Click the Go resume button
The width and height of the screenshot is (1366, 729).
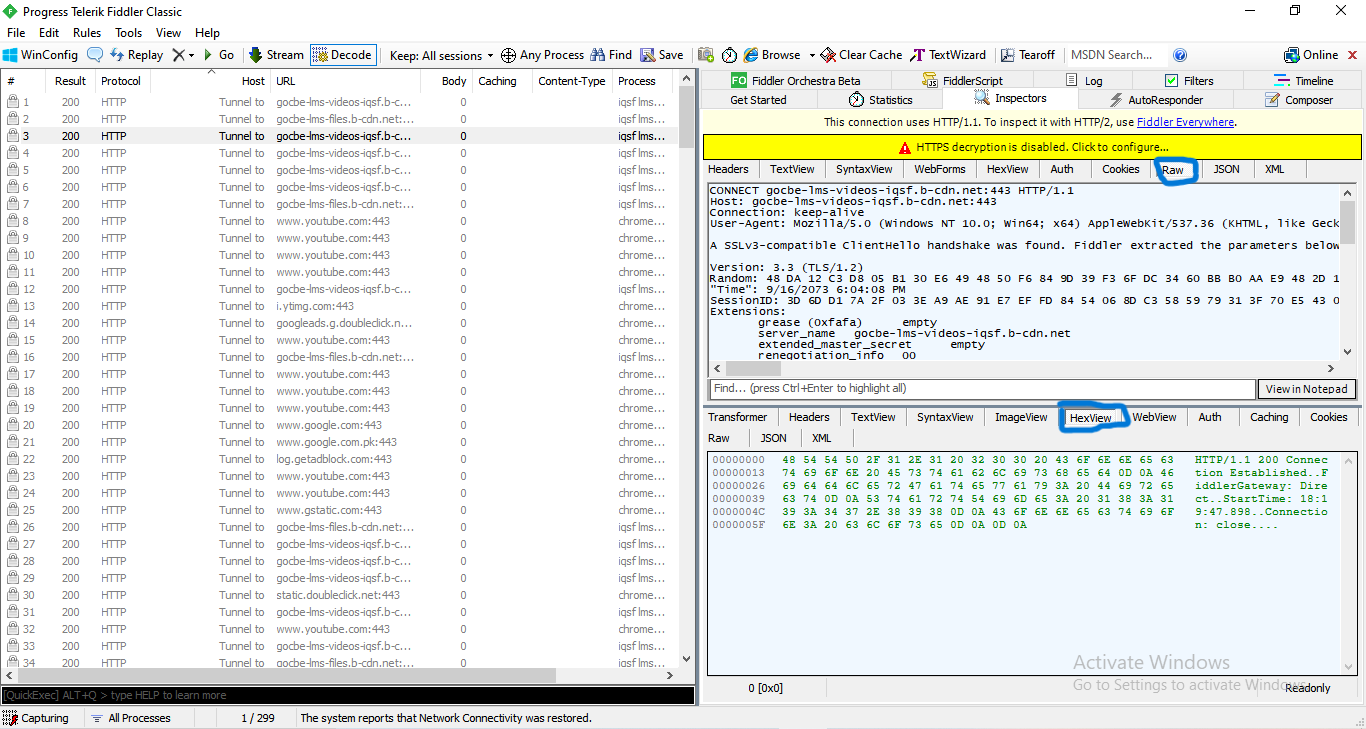(x=218, y=55)
